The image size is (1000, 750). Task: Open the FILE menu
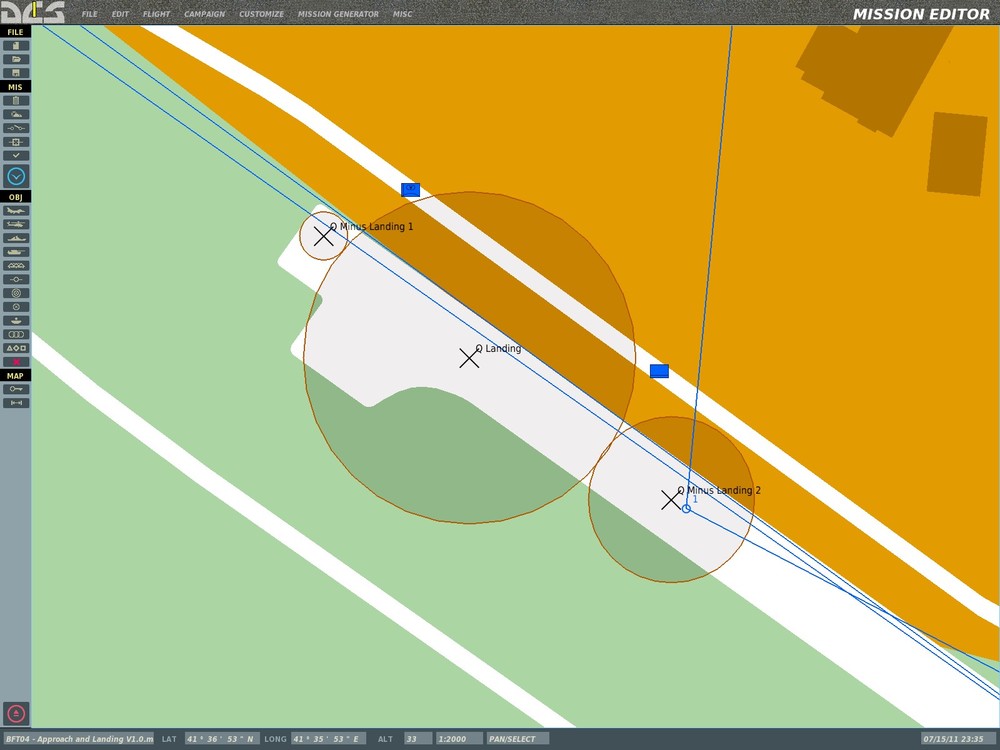(89, 14)
